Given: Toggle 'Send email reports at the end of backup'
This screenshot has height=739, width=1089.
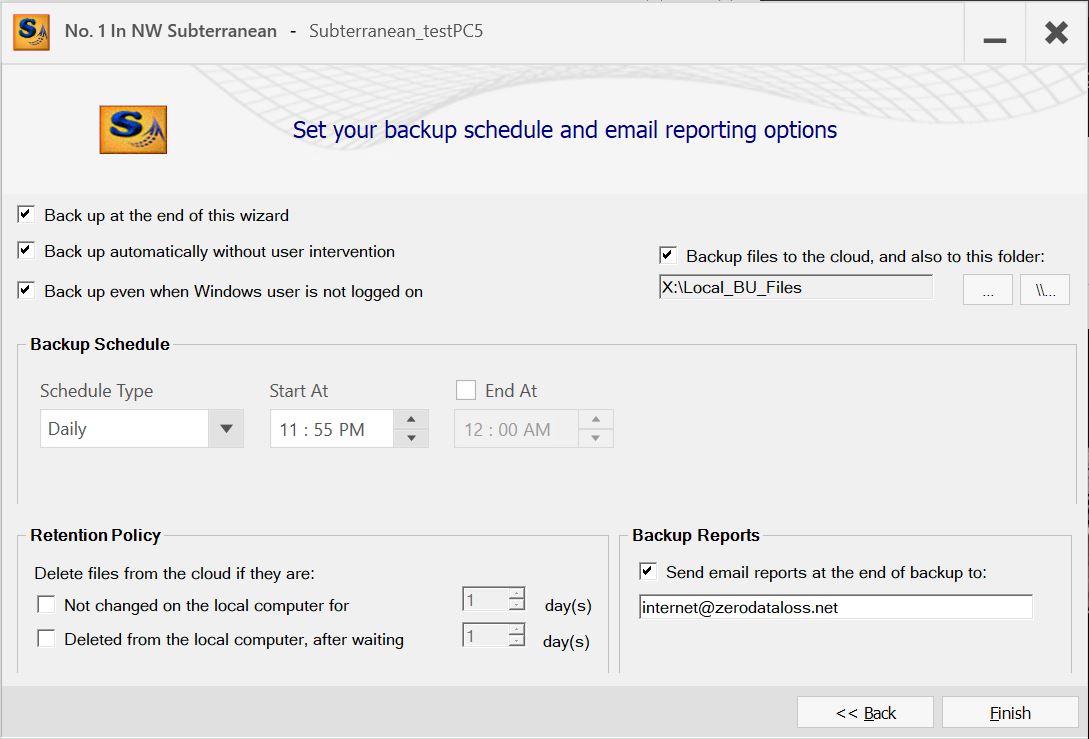Looking at the screenshot, I should [648, 571].
